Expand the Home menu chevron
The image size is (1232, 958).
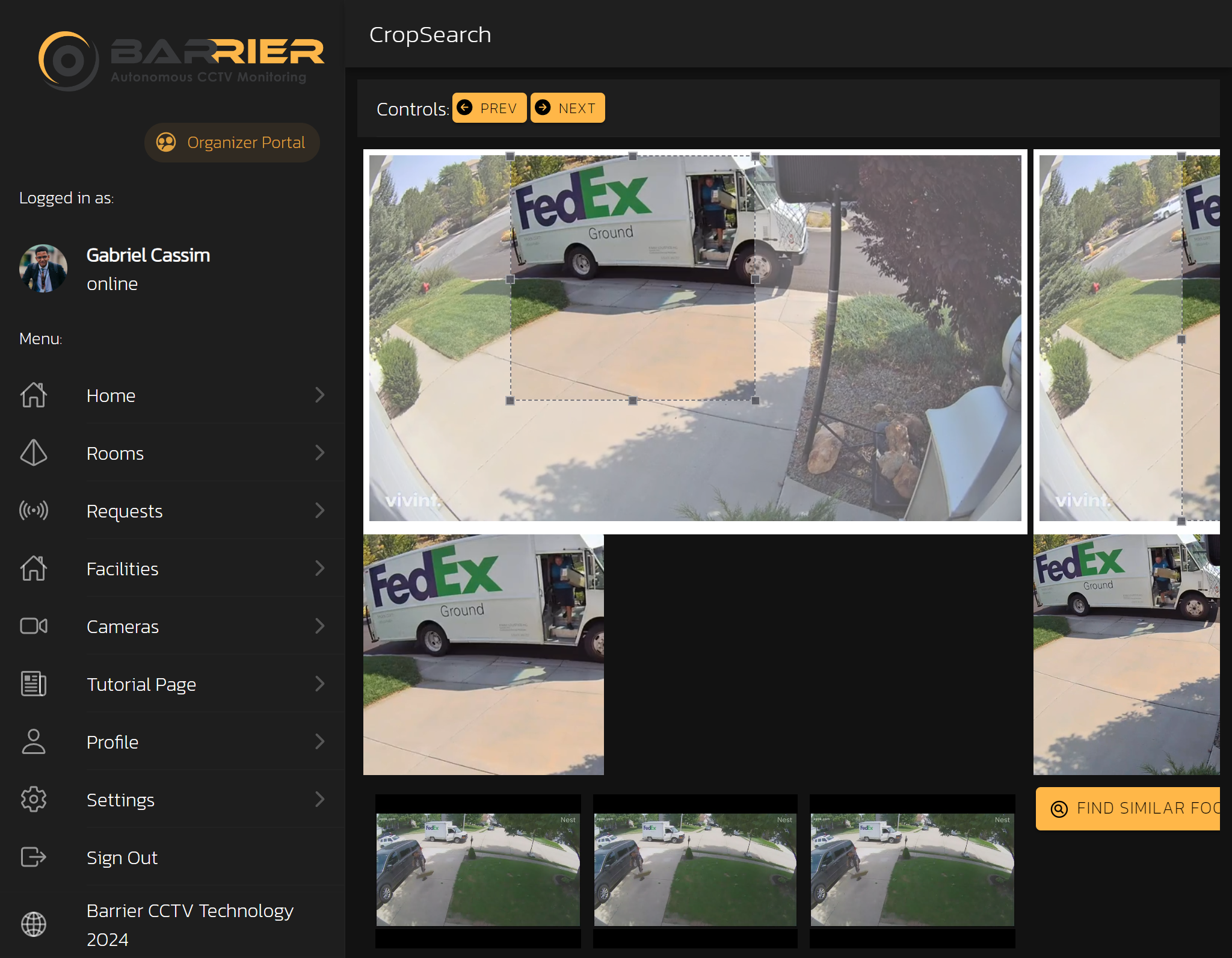[x=320, y=395]
